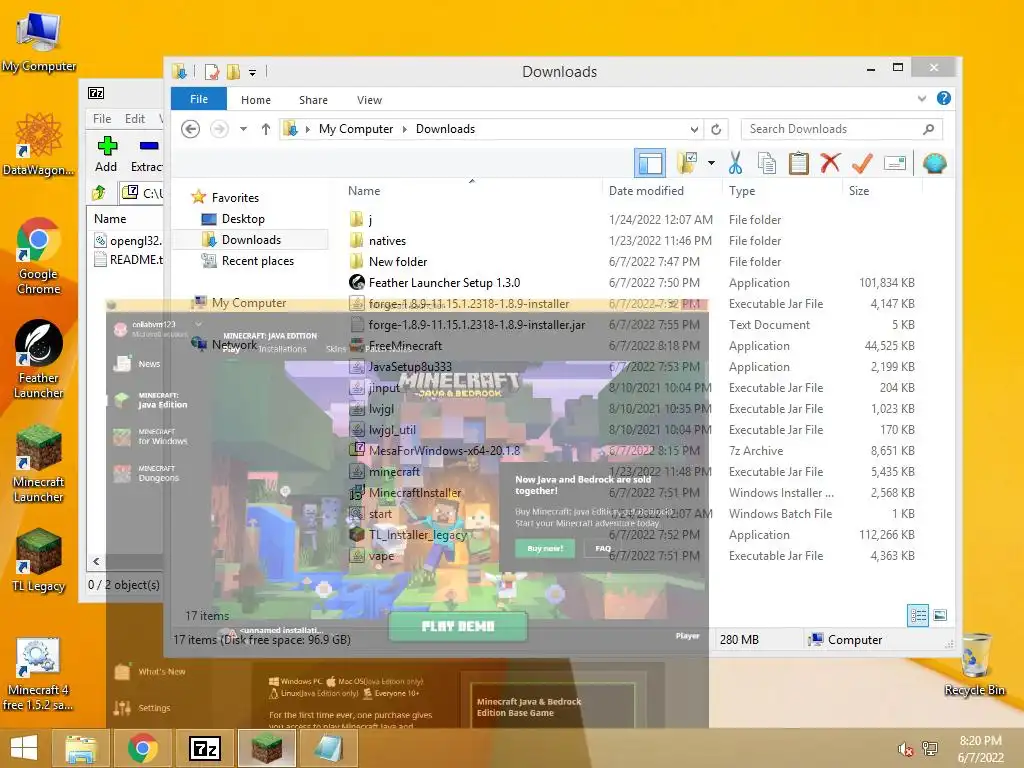Click New folder icon in quick access toolbar
The width and height of the screenshot is (1024, 768).
pyautogui.click(x=233, y=72)
